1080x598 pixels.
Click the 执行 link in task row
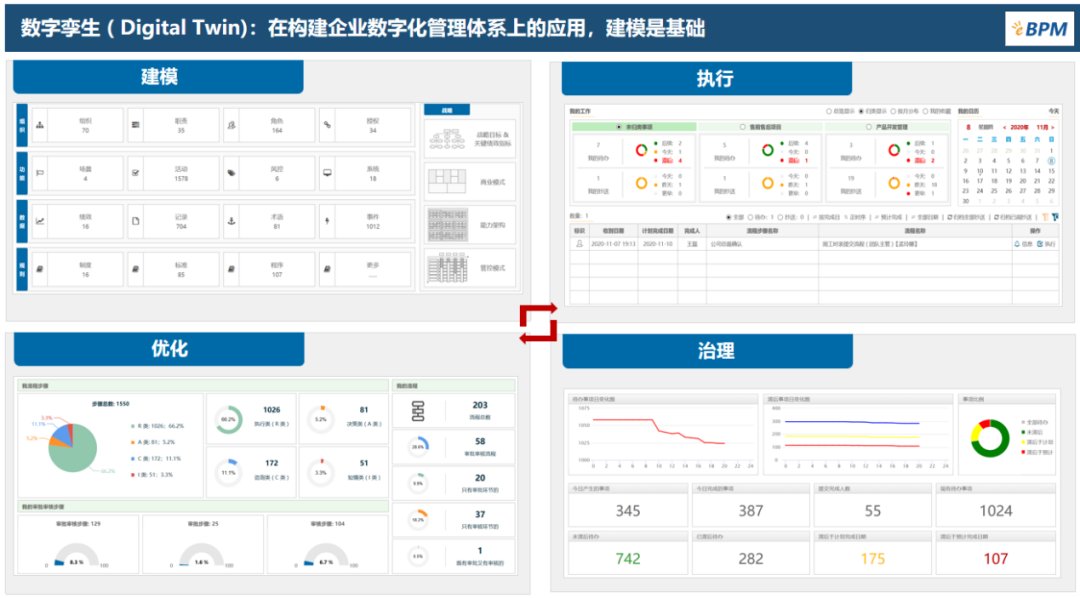tap(1047, 243)
